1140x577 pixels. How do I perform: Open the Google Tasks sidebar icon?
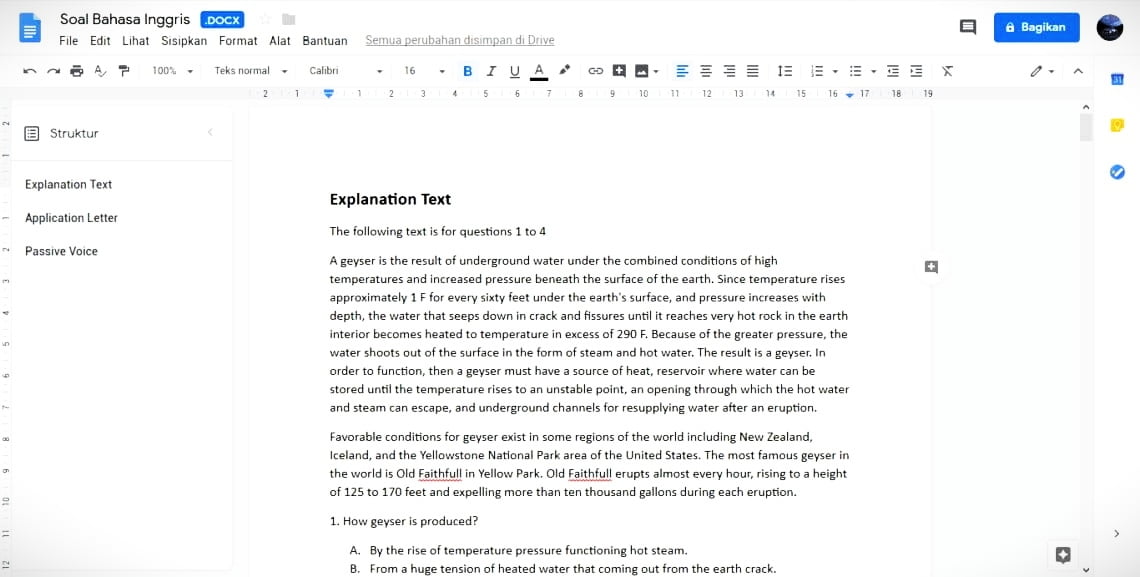click(1117, 172)
